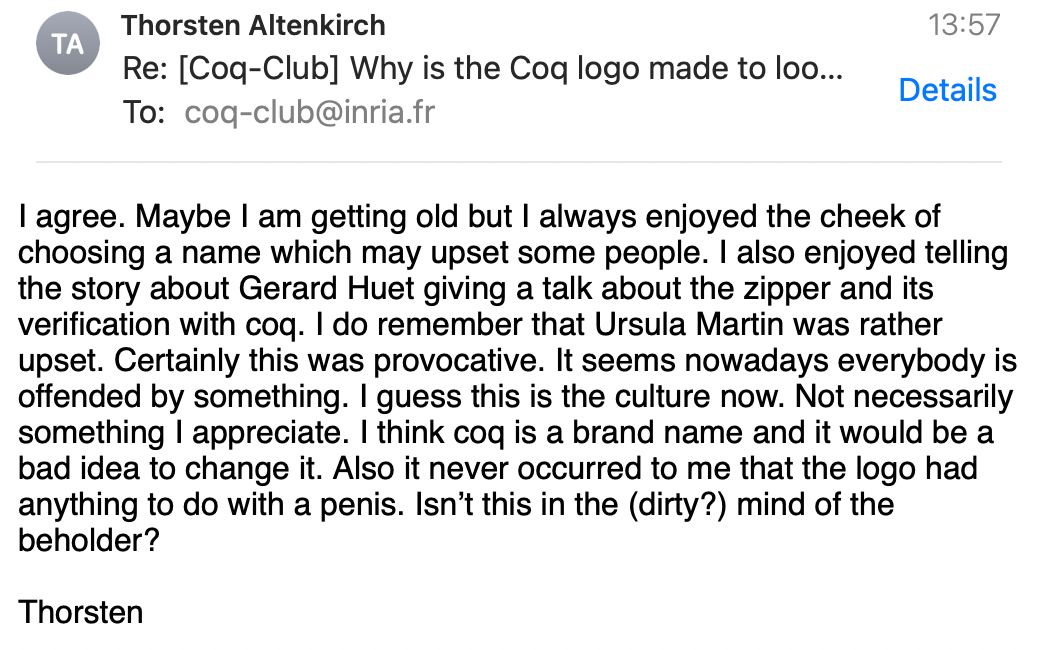Click the TA sender avatar circle
Screen dimensions: 1042x650
[68, 44]
